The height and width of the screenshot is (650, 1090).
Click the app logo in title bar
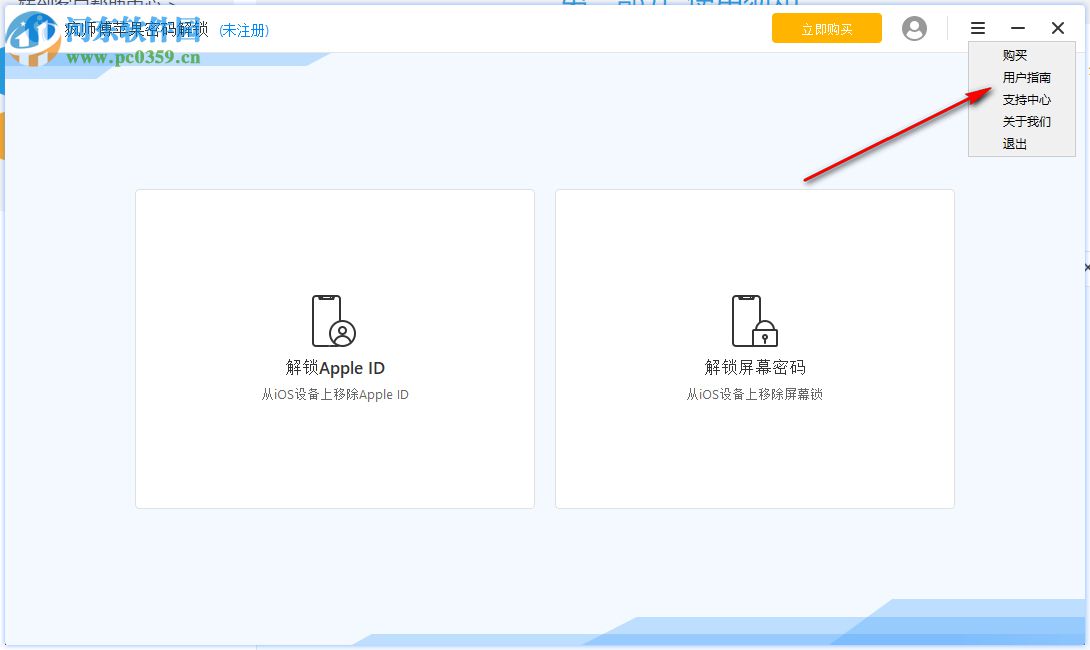[30, 28]
